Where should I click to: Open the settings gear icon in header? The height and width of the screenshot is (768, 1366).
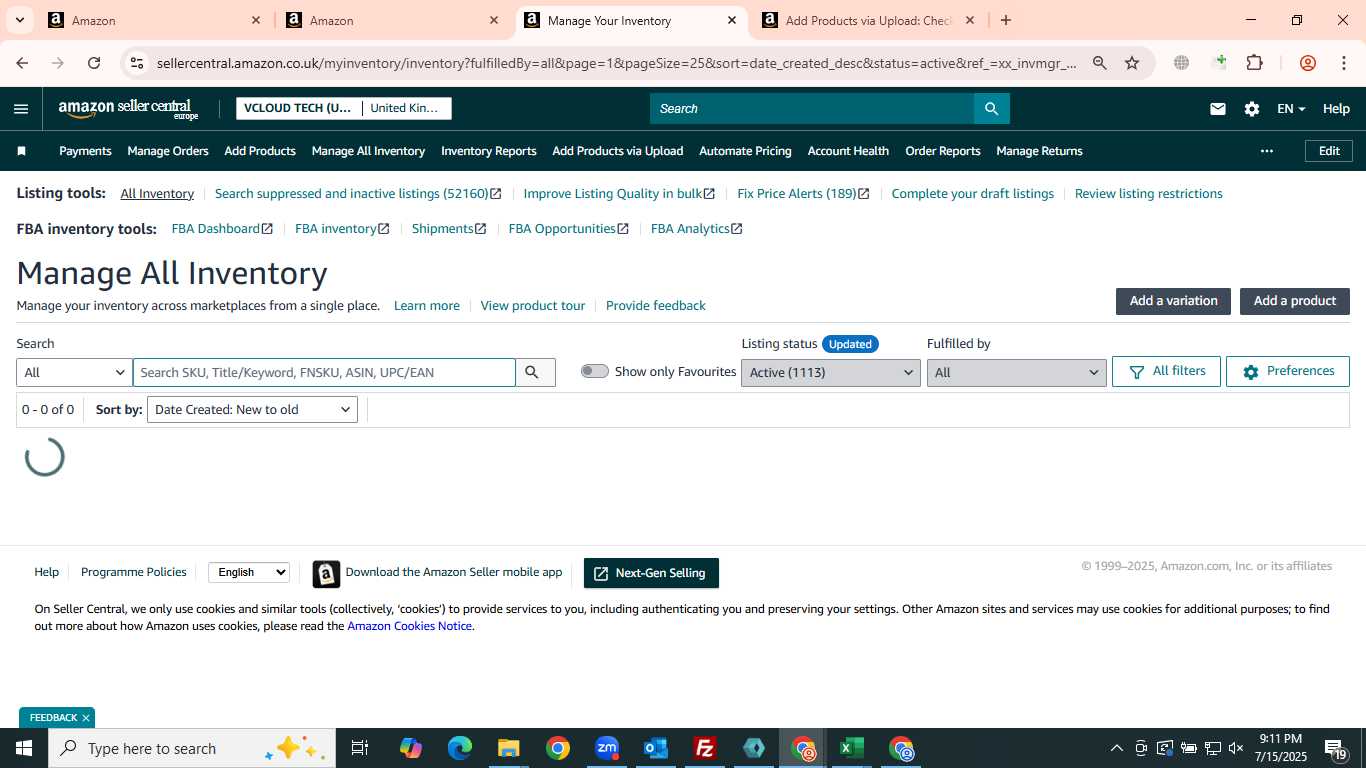tap(1252, 109)
